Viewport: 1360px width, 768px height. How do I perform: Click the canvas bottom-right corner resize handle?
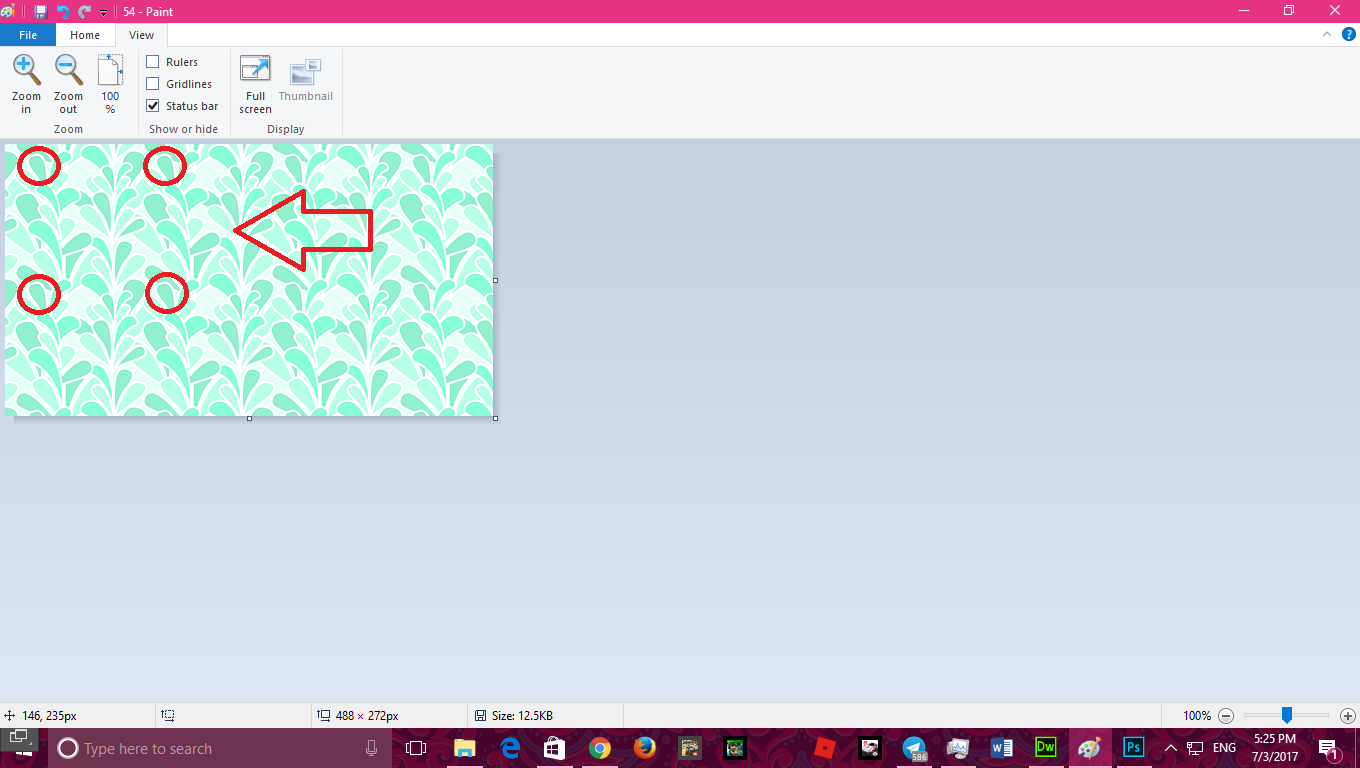coord(495,418)
